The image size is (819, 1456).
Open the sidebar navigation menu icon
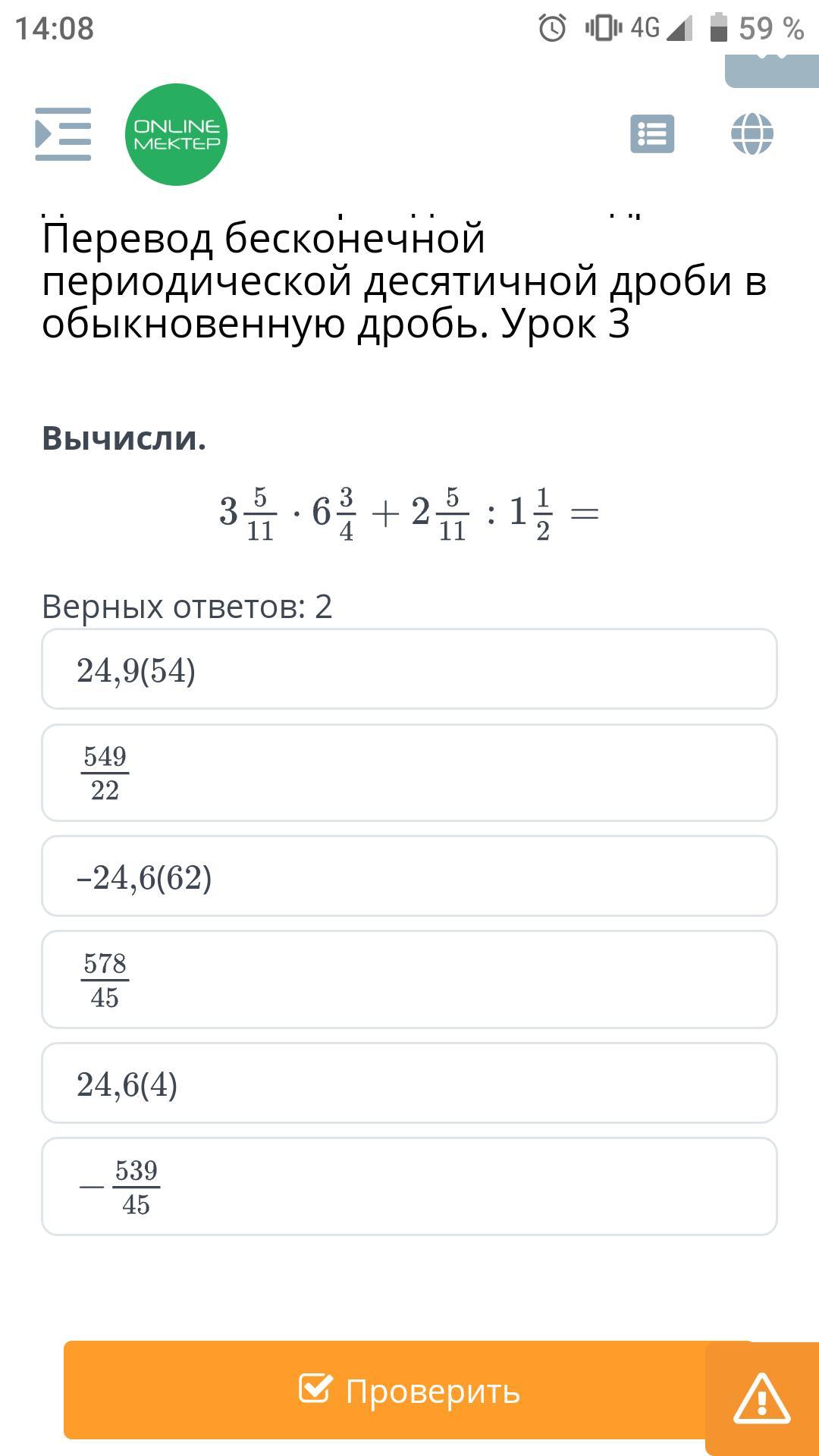coord(63,134)
